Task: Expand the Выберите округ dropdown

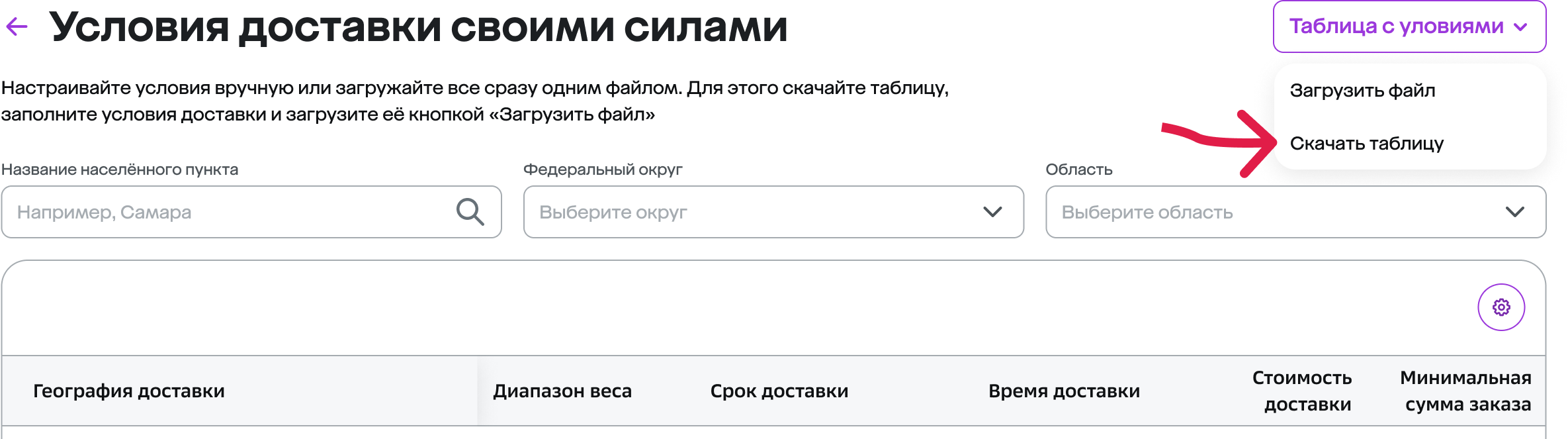Action: (773, 212)
